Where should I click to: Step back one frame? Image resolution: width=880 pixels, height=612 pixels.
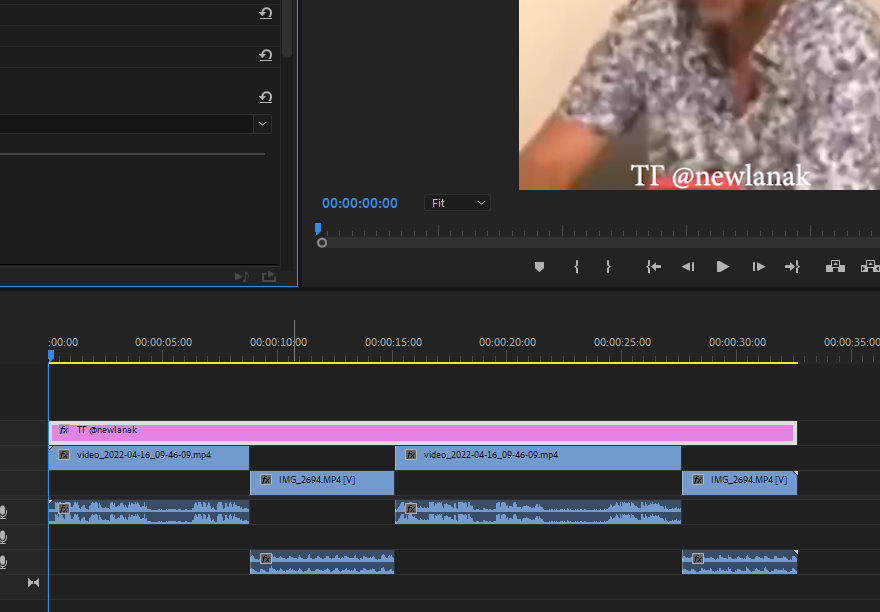[688, 267]
